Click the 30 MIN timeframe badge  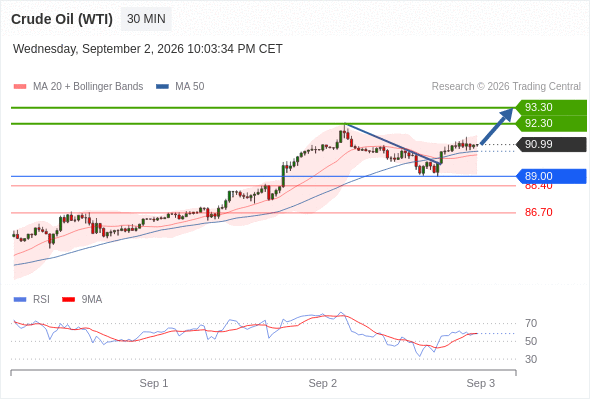(146, 19)
